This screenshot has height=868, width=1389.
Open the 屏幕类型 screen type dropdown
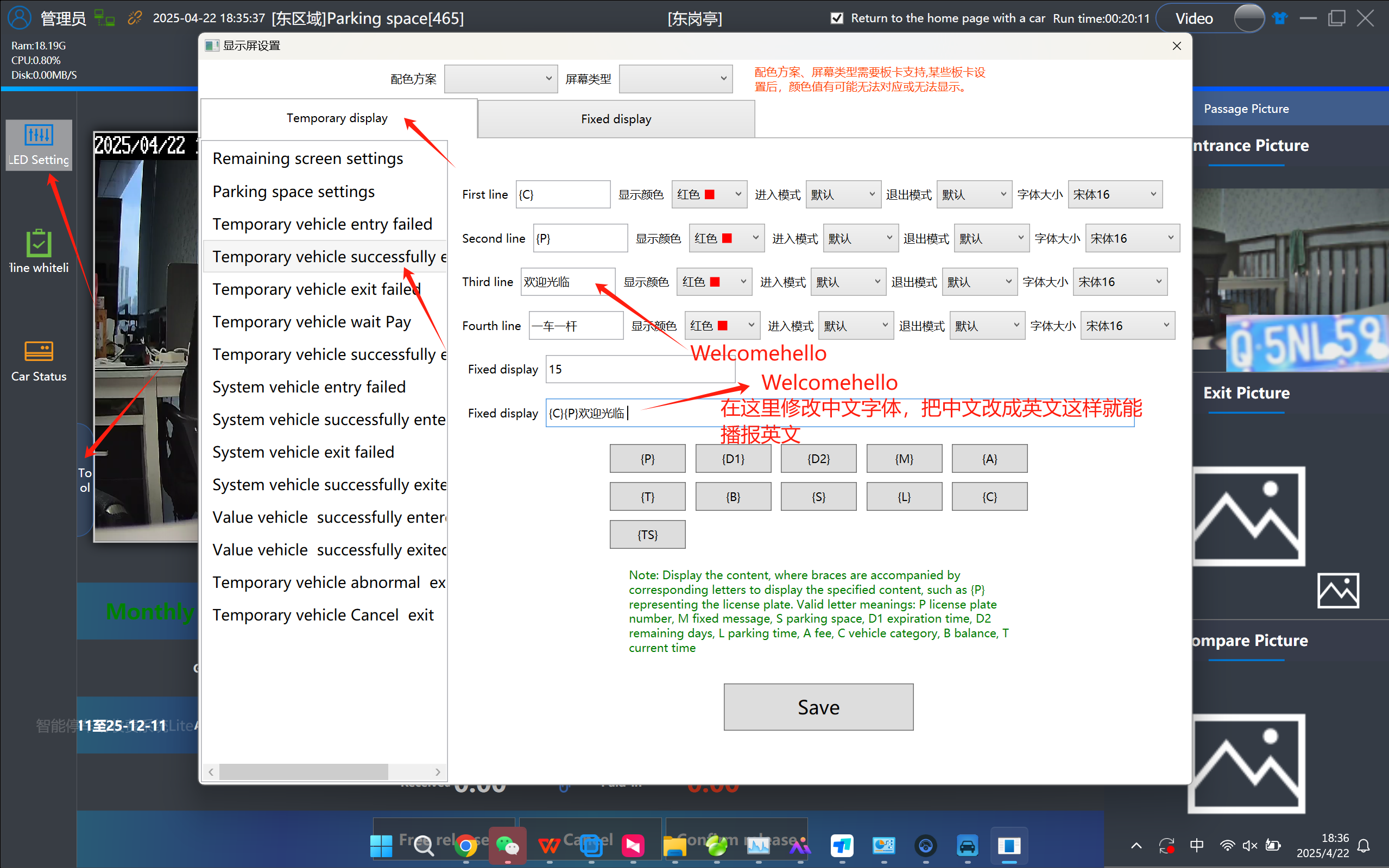pyautogui.click(x=676, y=79)
